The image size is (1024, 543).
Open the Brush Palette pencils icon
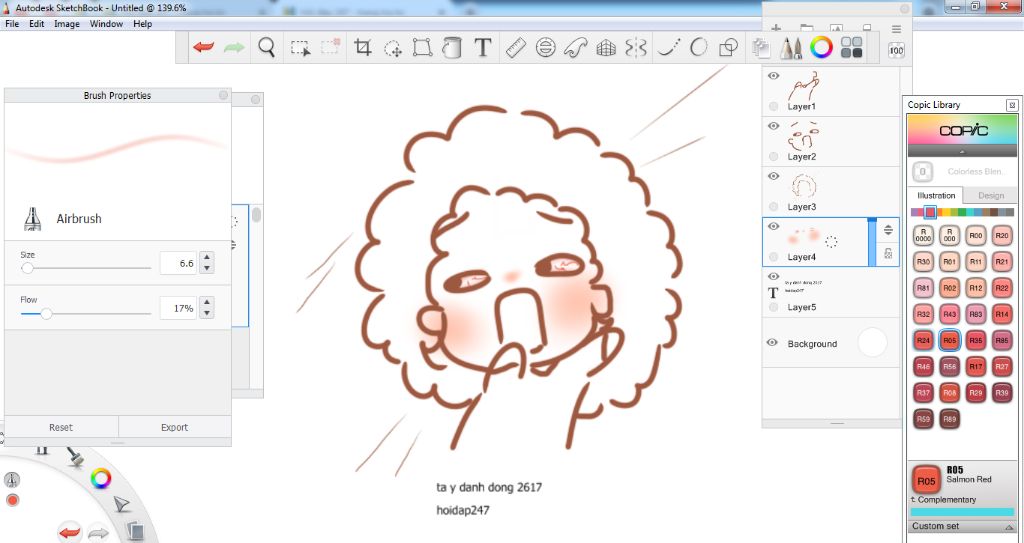tap(791, 48)
